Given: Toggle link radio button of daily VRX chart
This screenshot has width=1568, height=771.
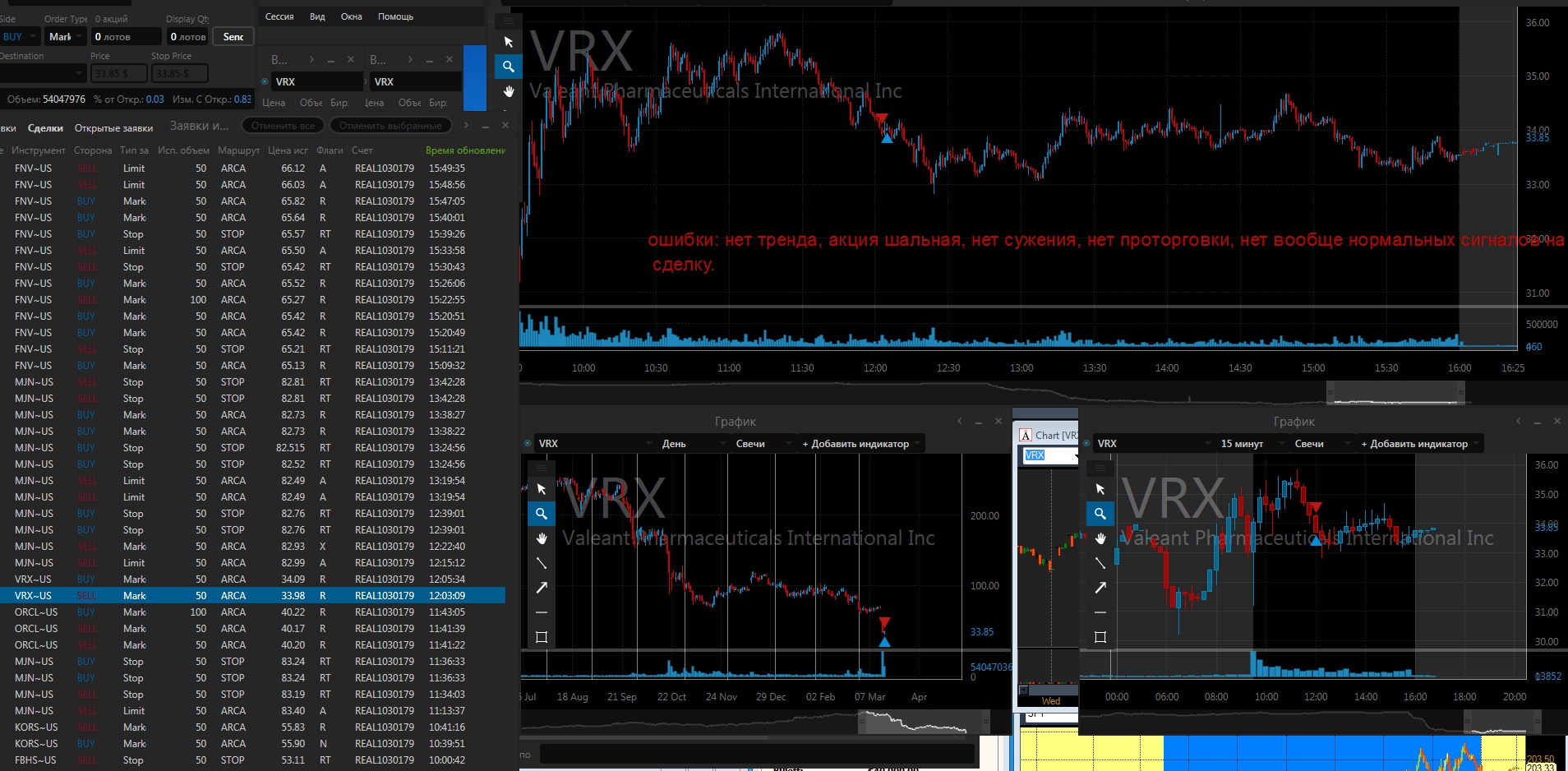Looking at the screenshot, I should [x=528, y=443].
